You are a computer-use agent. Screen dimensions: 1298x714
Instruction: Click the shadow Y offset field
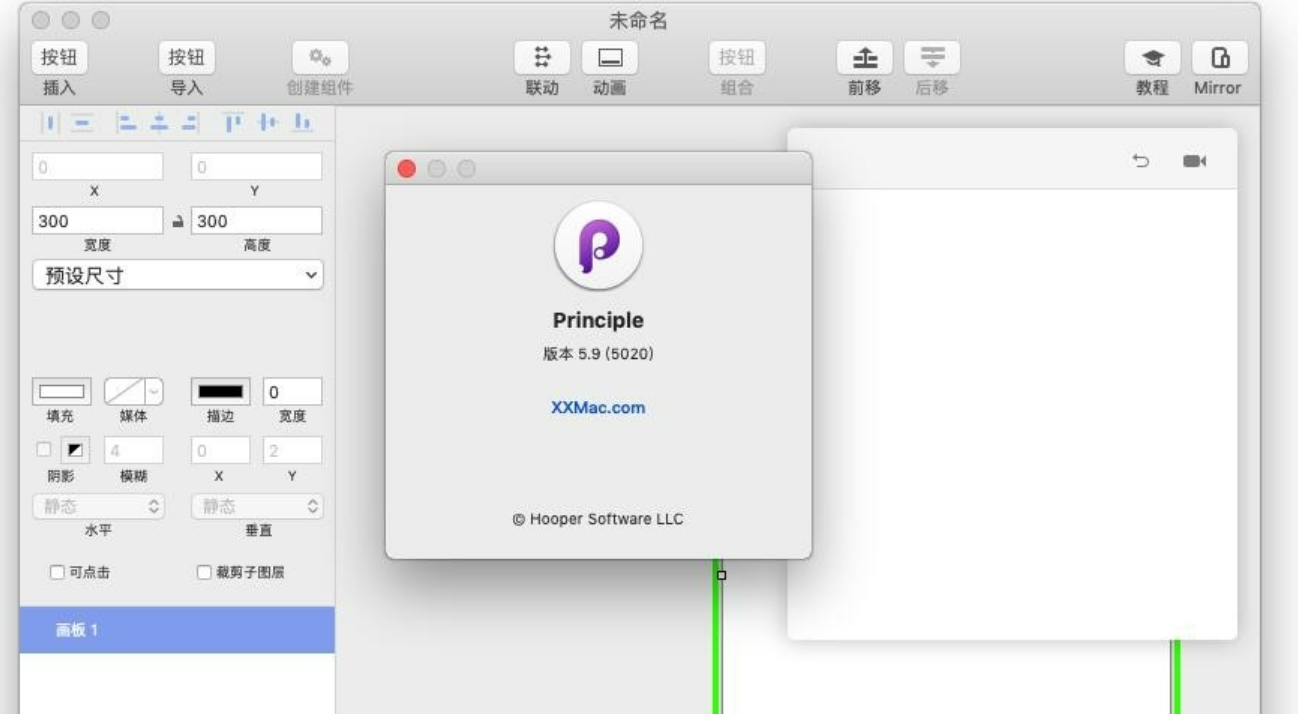(293, 450)
